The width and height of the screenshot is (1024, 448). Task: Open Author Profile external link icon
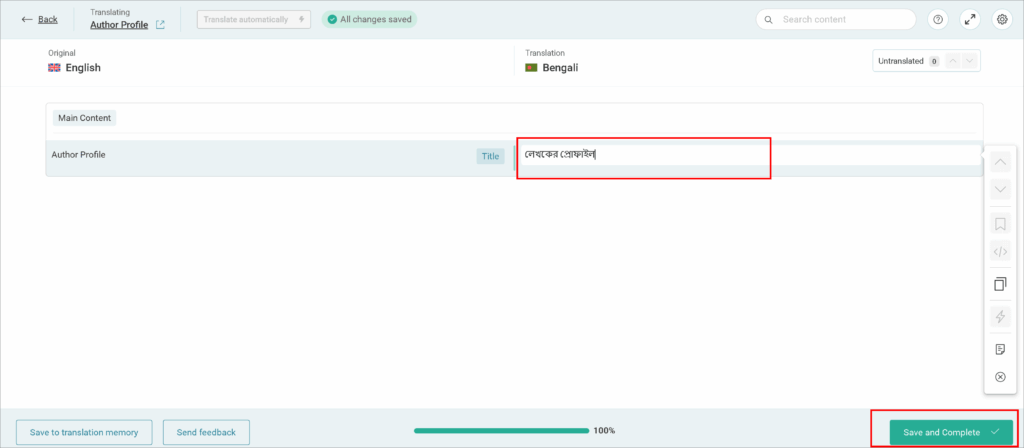(x=160, y=25)
